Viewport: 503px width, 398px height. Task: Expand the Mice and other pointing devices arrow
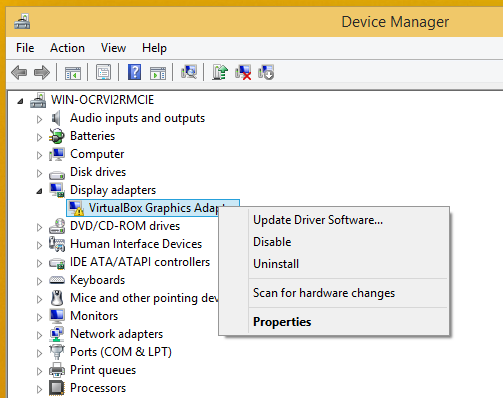click(39, 299)
